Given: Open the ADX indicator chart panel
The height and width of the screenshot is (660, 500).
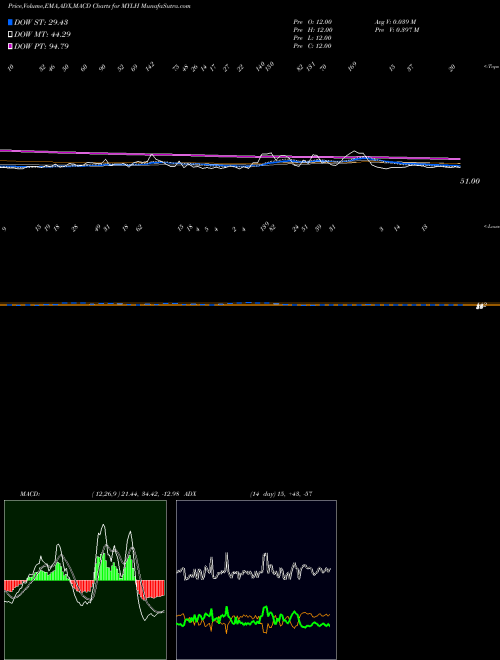Looking at the screenshot, I should tap(256, 580).
